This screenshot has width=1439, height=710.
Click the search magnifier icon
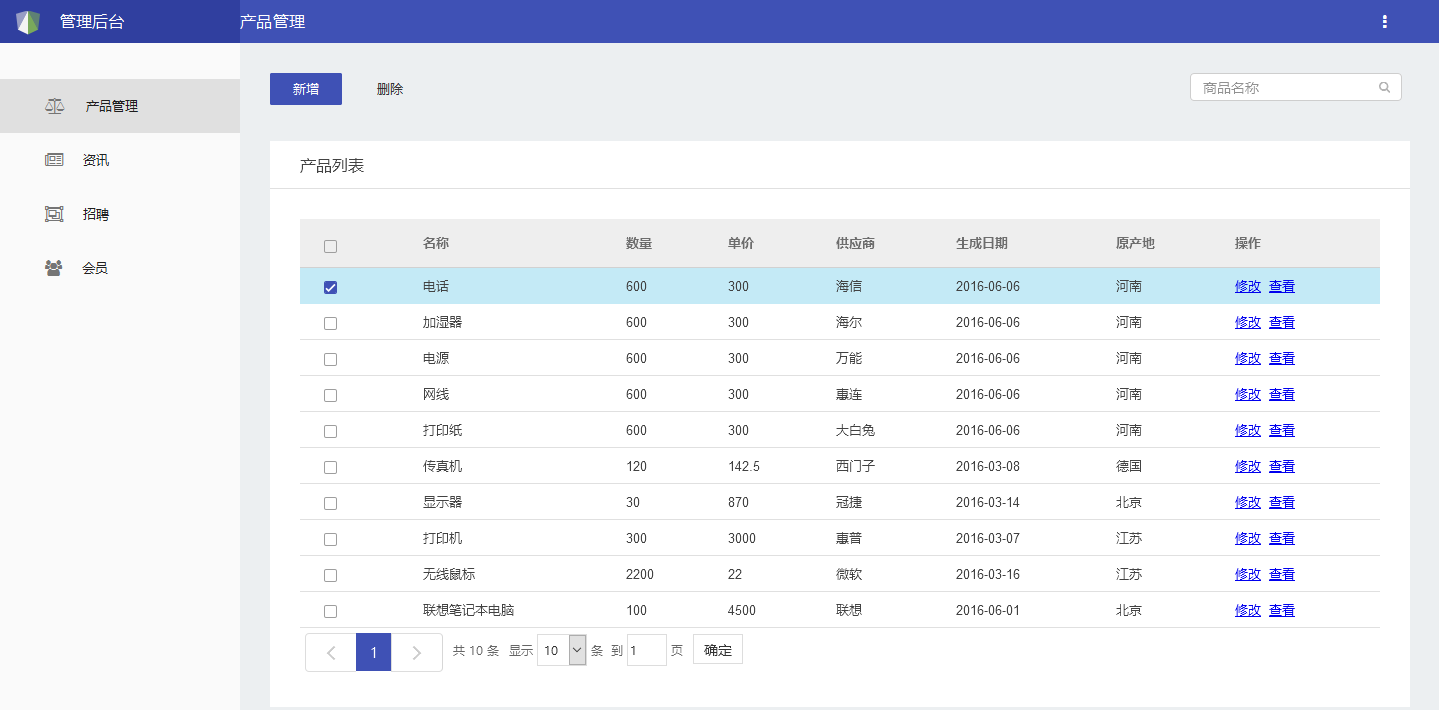[x=1384, y=87]
